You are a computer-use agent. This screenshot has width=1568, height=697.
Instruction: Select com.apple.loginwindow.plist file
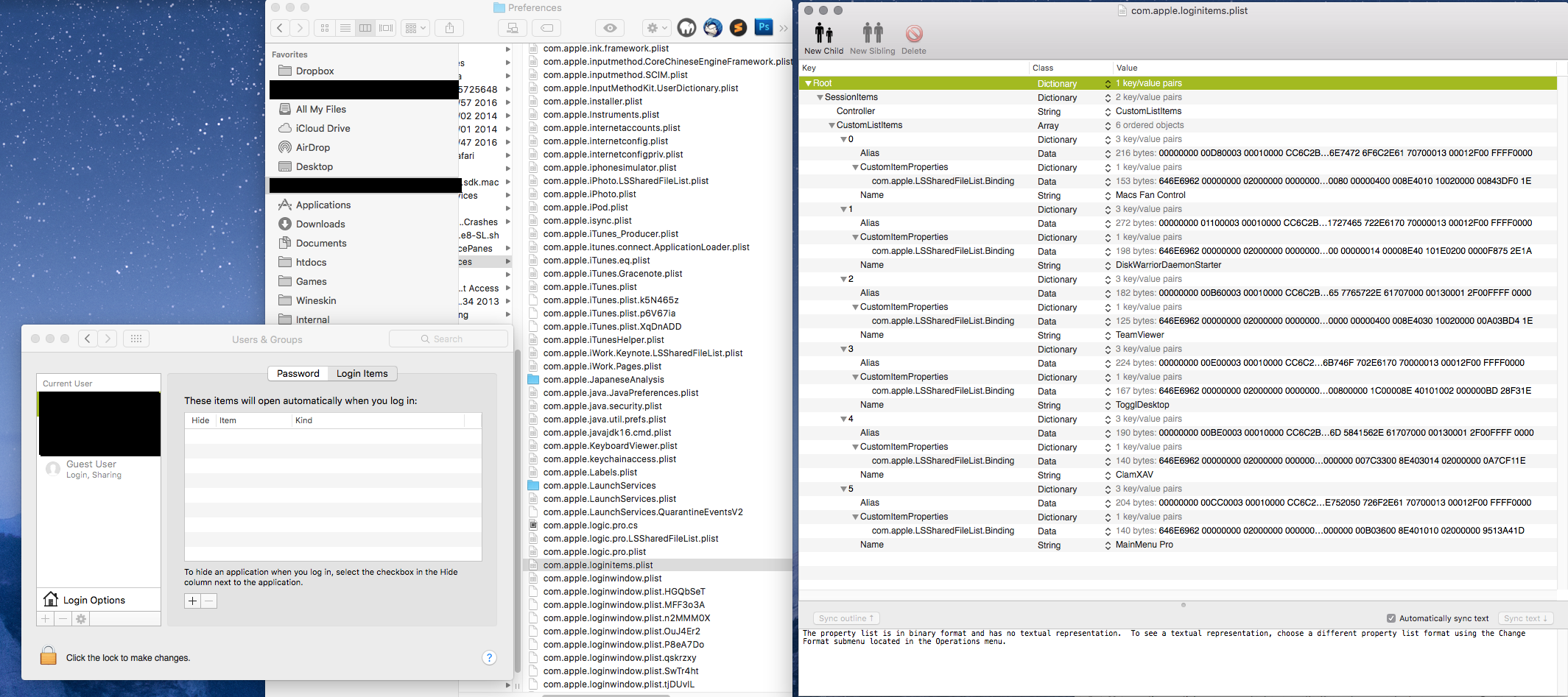602,579
